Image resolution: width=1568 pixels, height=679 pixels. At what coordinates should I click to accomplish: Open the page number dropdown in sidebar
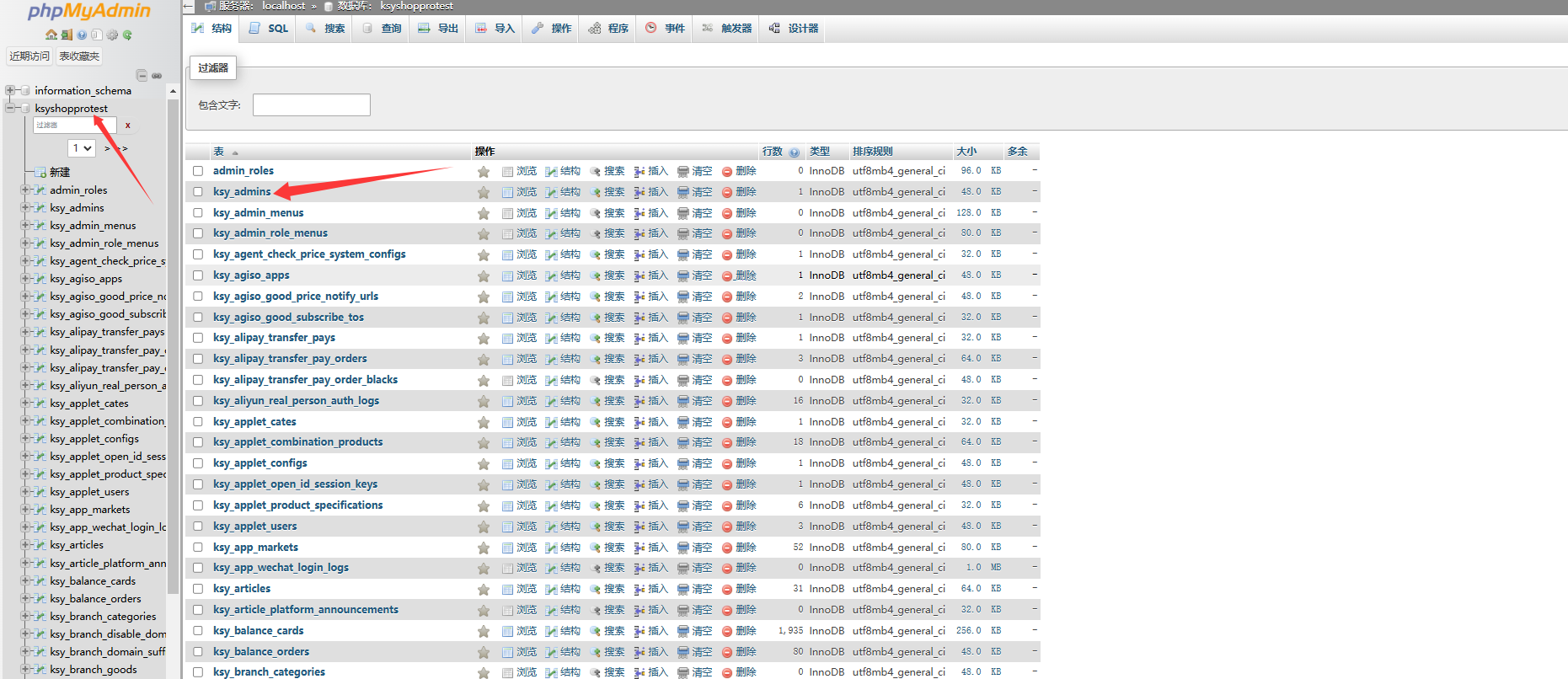click(83, 148)
